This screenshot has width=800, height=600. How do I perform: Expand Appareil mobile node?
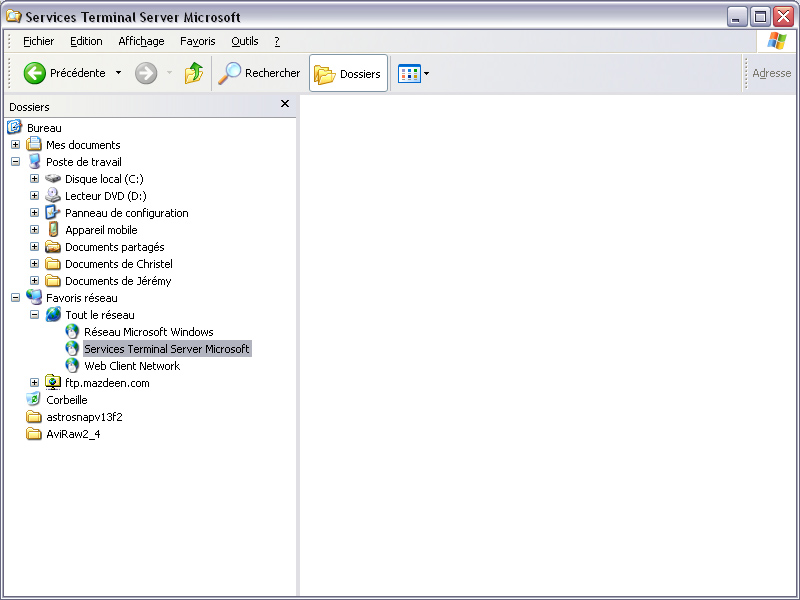(34, 230)
